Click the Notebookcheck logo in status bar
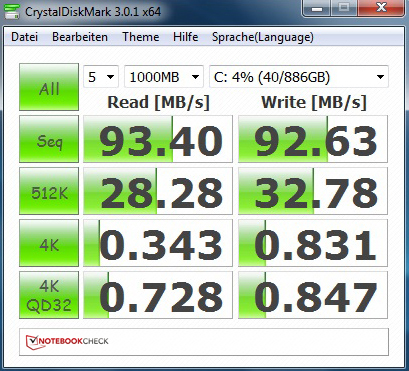 (67, 341)
